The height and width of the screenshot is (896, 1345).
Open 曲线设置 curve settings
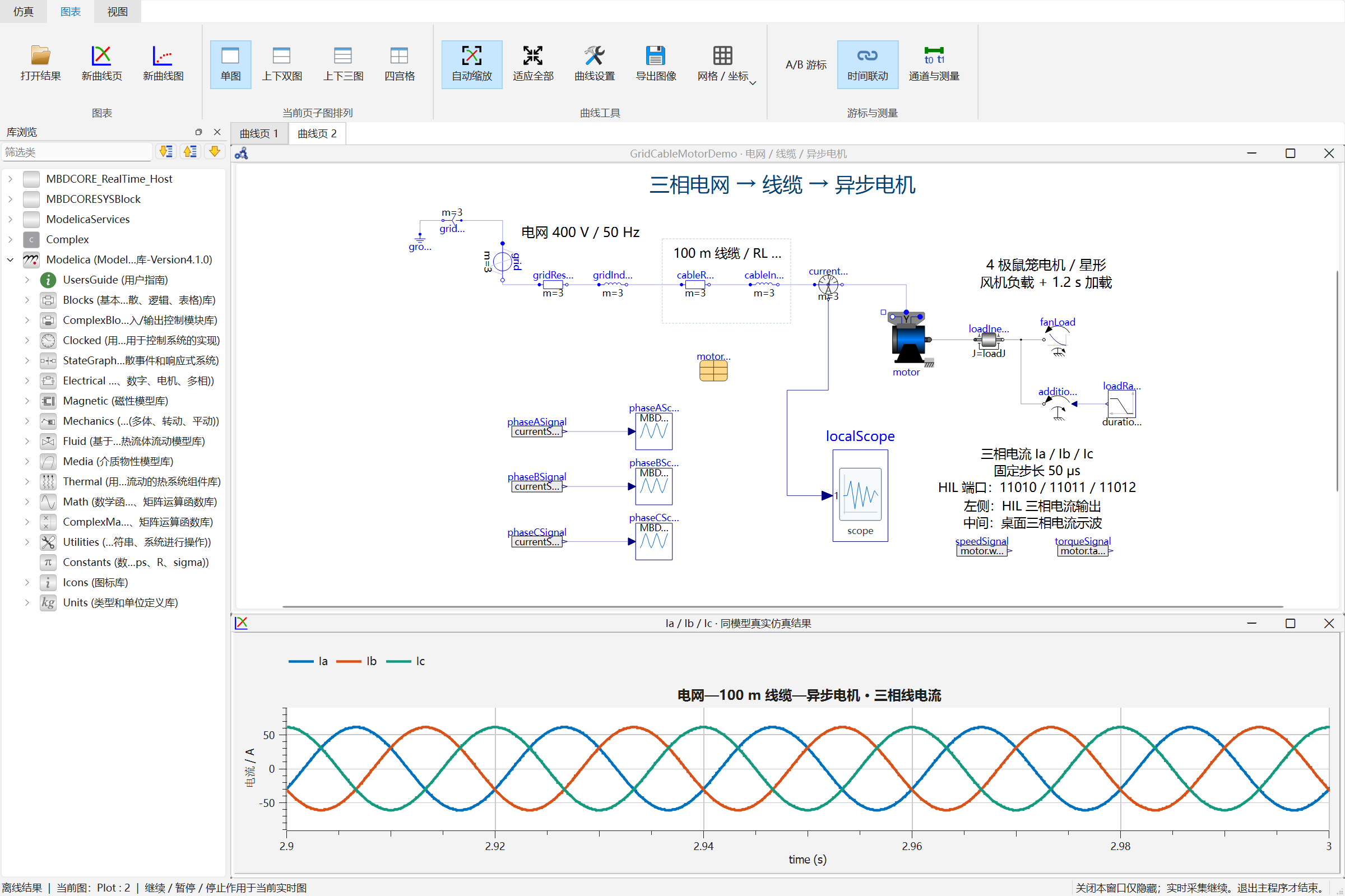[594, 63]
